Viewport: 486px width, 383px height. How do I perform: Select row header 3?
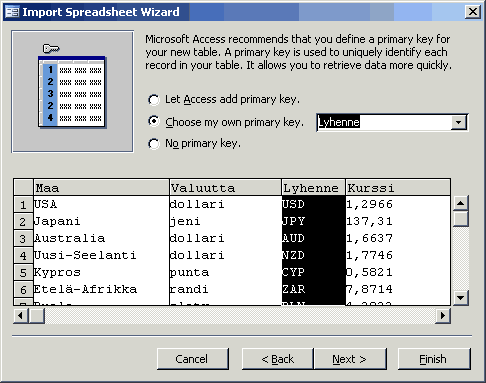pos(23,238)
